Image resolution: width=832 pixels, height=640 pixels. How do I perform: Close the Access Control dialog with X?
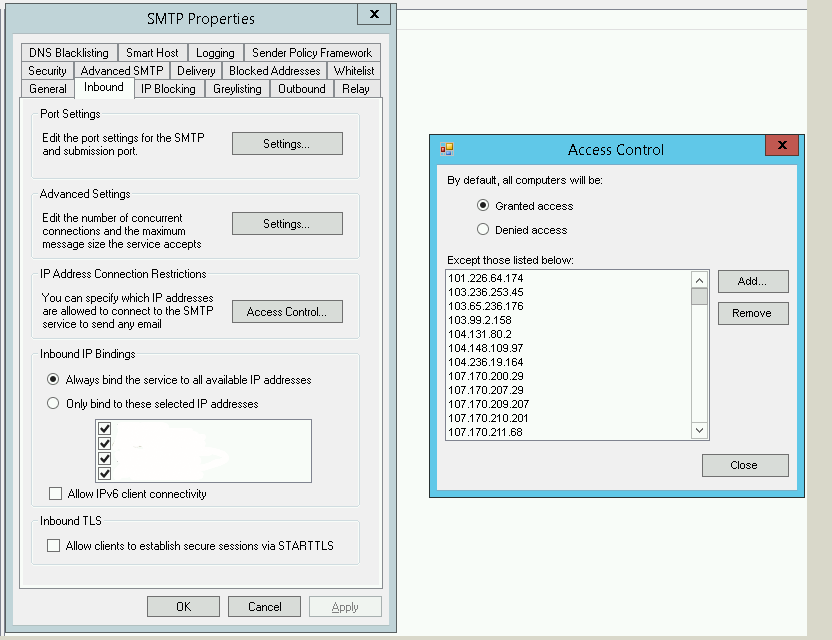[x=781, y=147]
